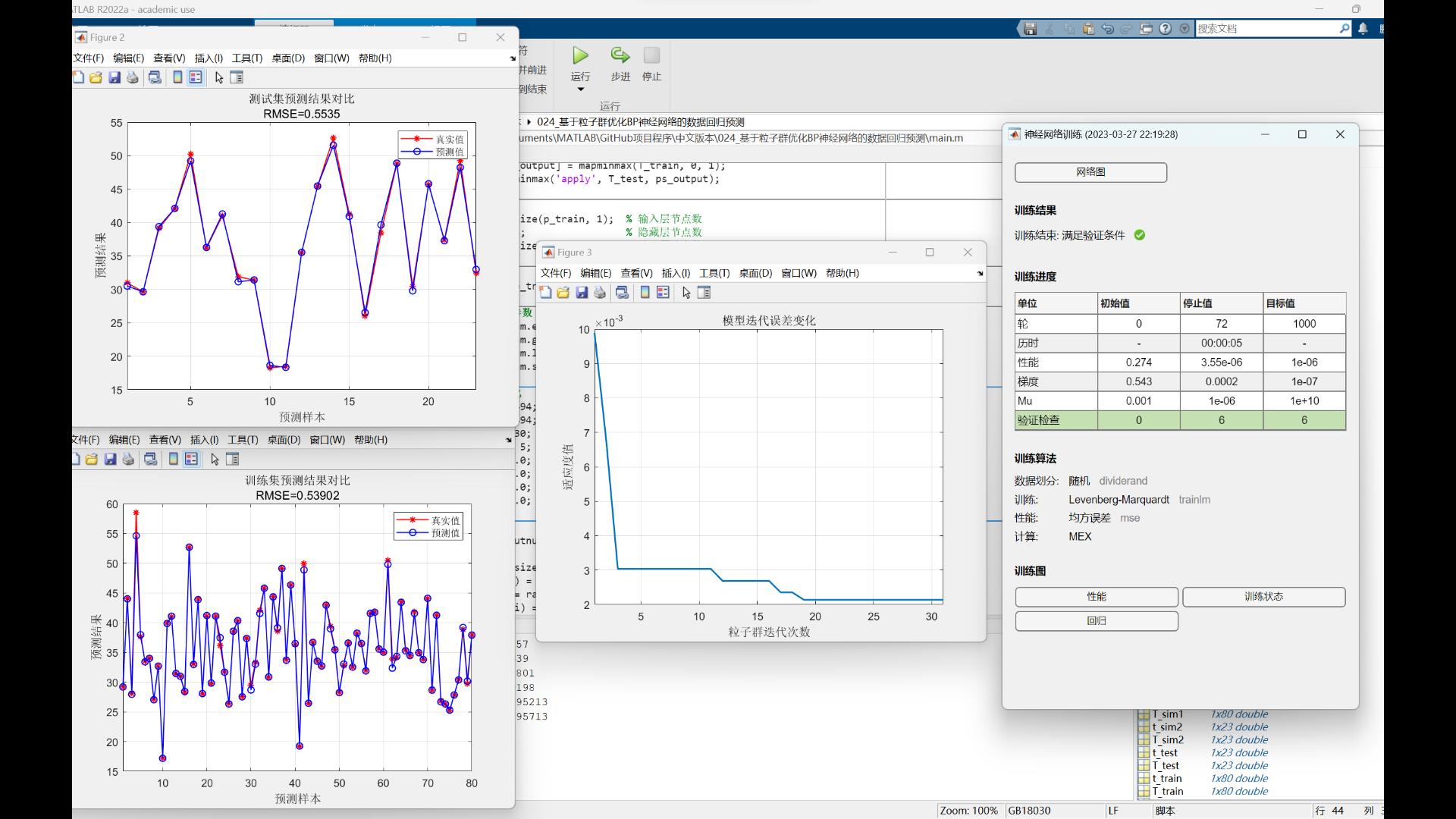Click the 训练状态 button

pos(1263,597)
